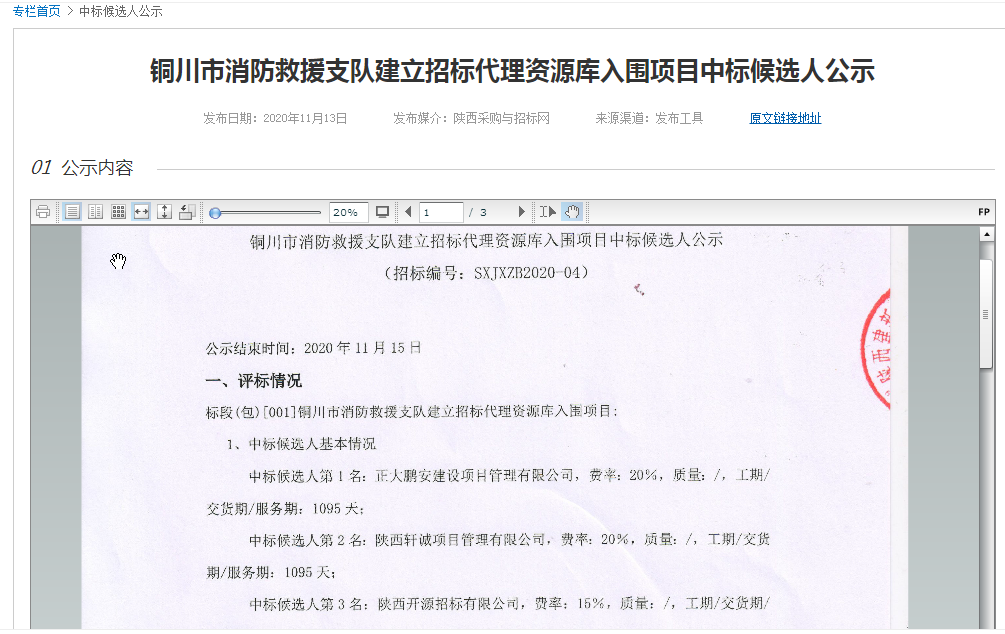Open the 原文链接地址 link

pyautogui.click(x=785, y=118)
